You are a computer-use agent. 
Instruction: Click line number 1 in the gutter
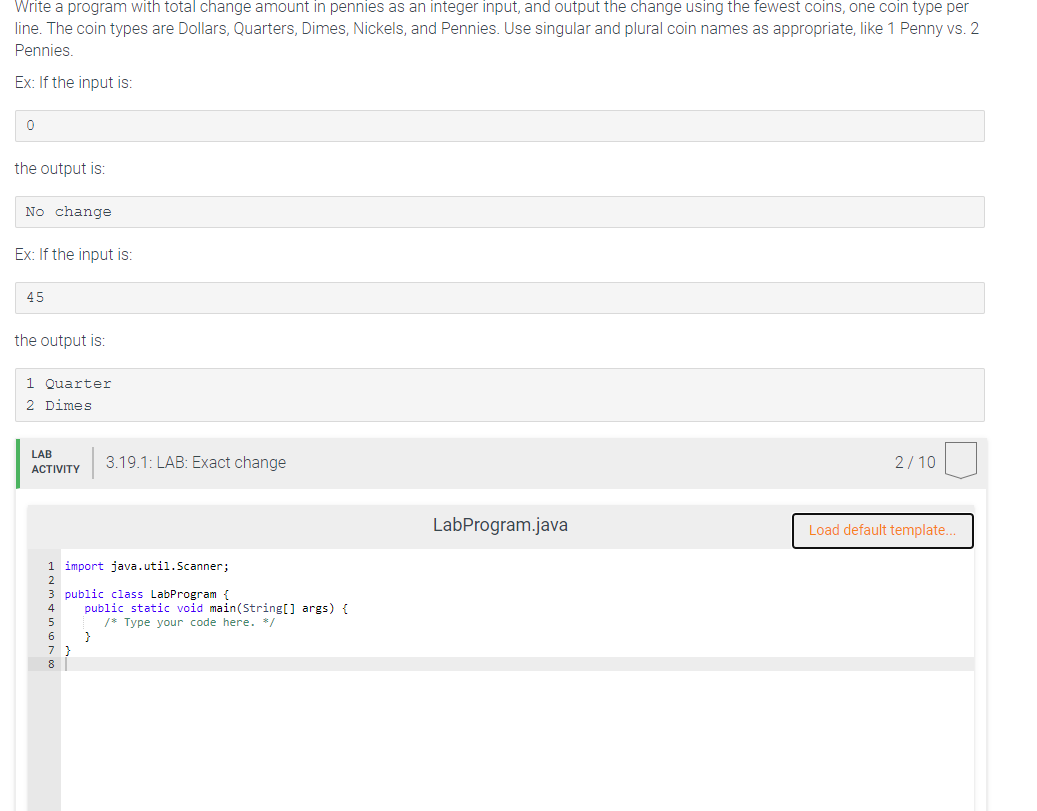51,566
